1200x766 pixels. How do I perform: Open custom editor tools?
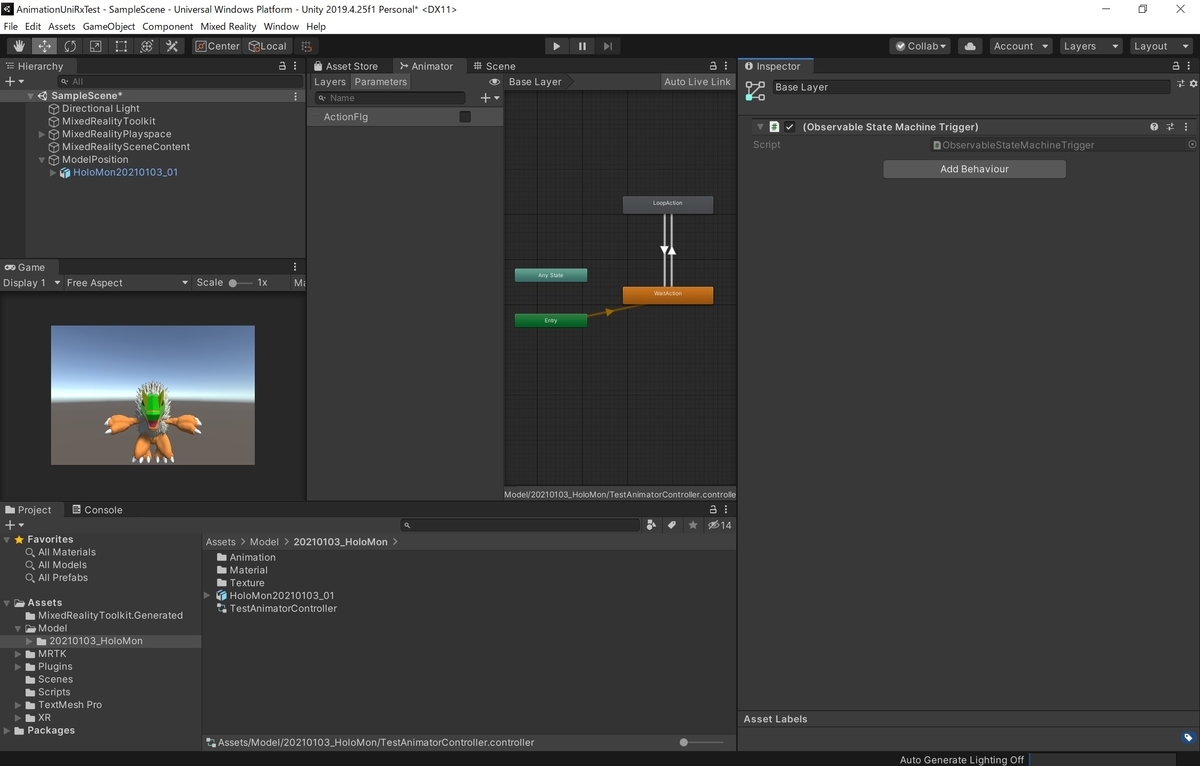tap(172, 46)
